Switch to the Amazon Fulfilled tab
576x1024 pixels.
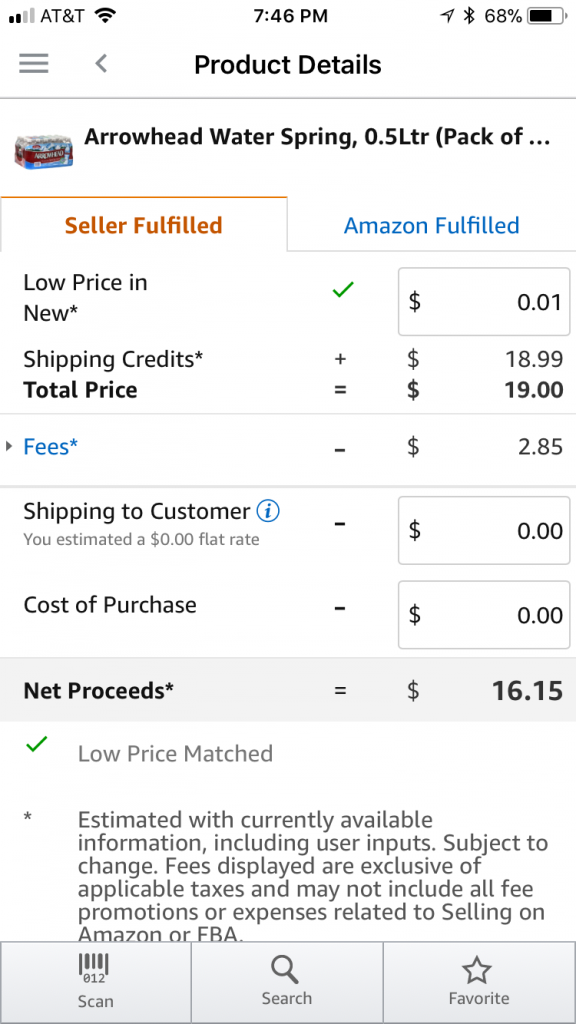pyautogui.click(x=432, y=225)
